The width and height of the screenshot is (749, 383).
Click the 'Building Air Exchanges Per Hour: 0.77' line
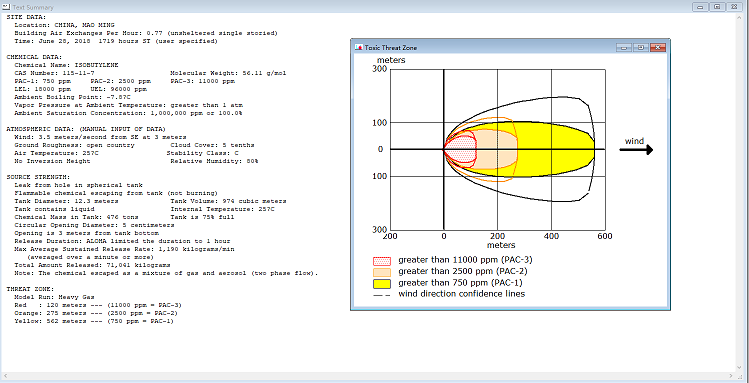point(146,33)
